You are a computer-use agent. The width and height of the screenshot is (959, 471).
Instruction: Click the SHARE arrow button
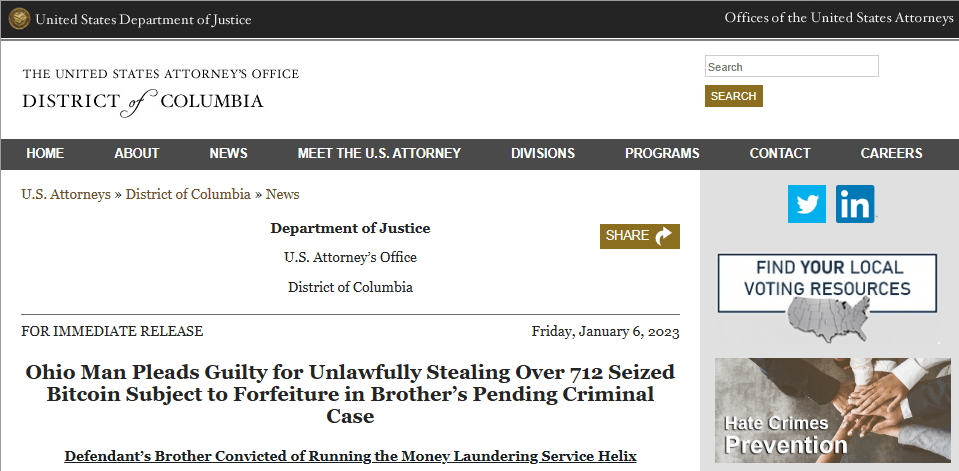point(640,236)
